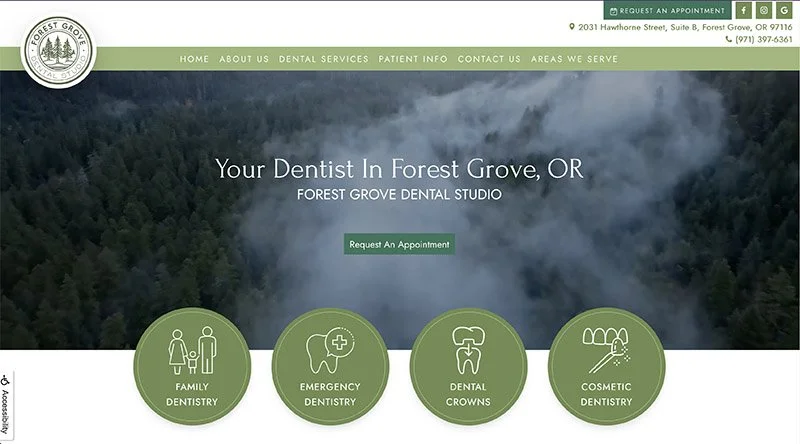800x444 pixels.
Task: Click the phone icon beside the number
Action: (728, 39)
